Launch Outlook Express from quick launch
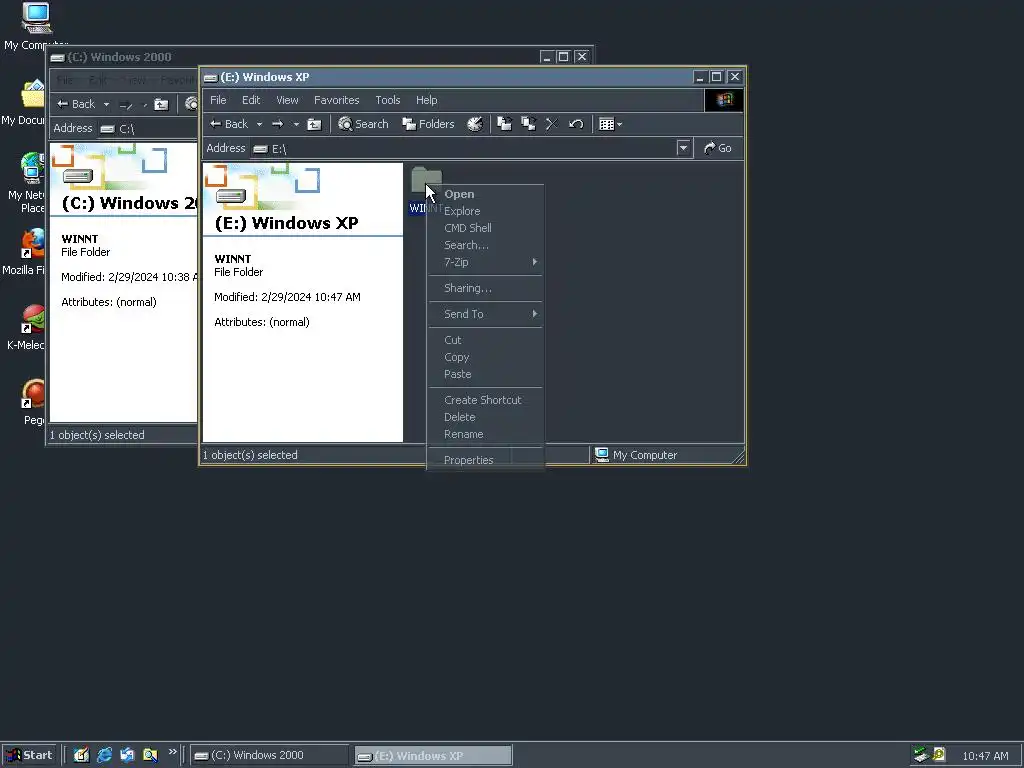Image resolution: width=1024 pixels, height=768 pixels. (x=127, y=755)
